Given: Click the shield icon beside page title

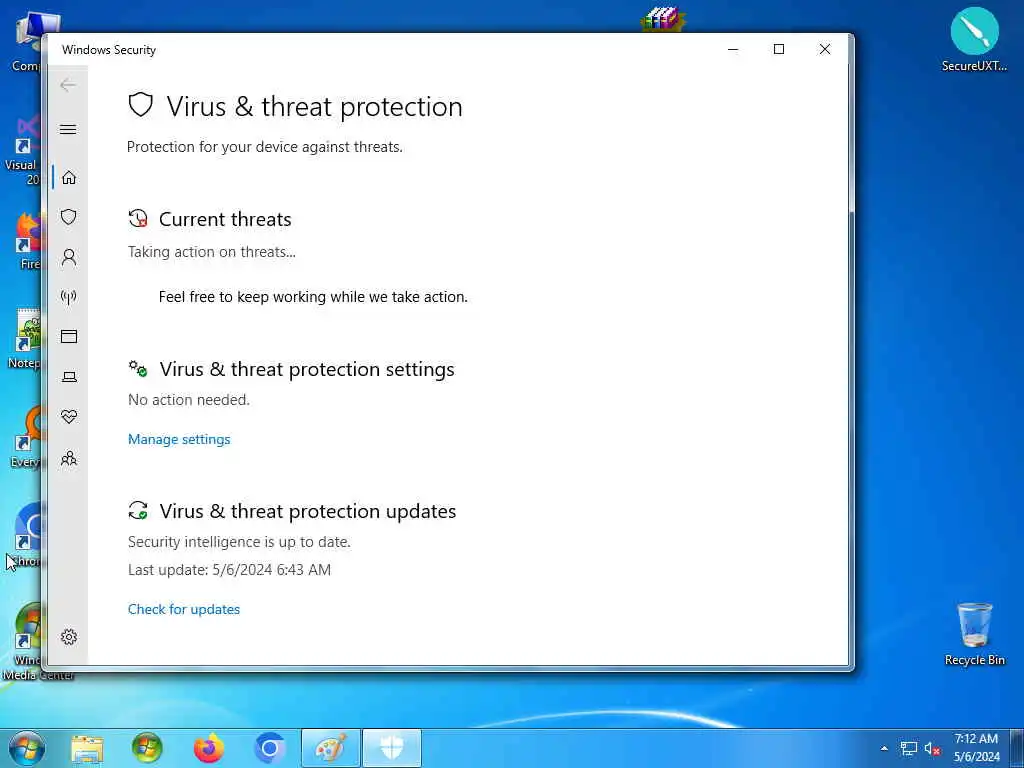Looking at the screenshot, I should (x=140, y=104).
